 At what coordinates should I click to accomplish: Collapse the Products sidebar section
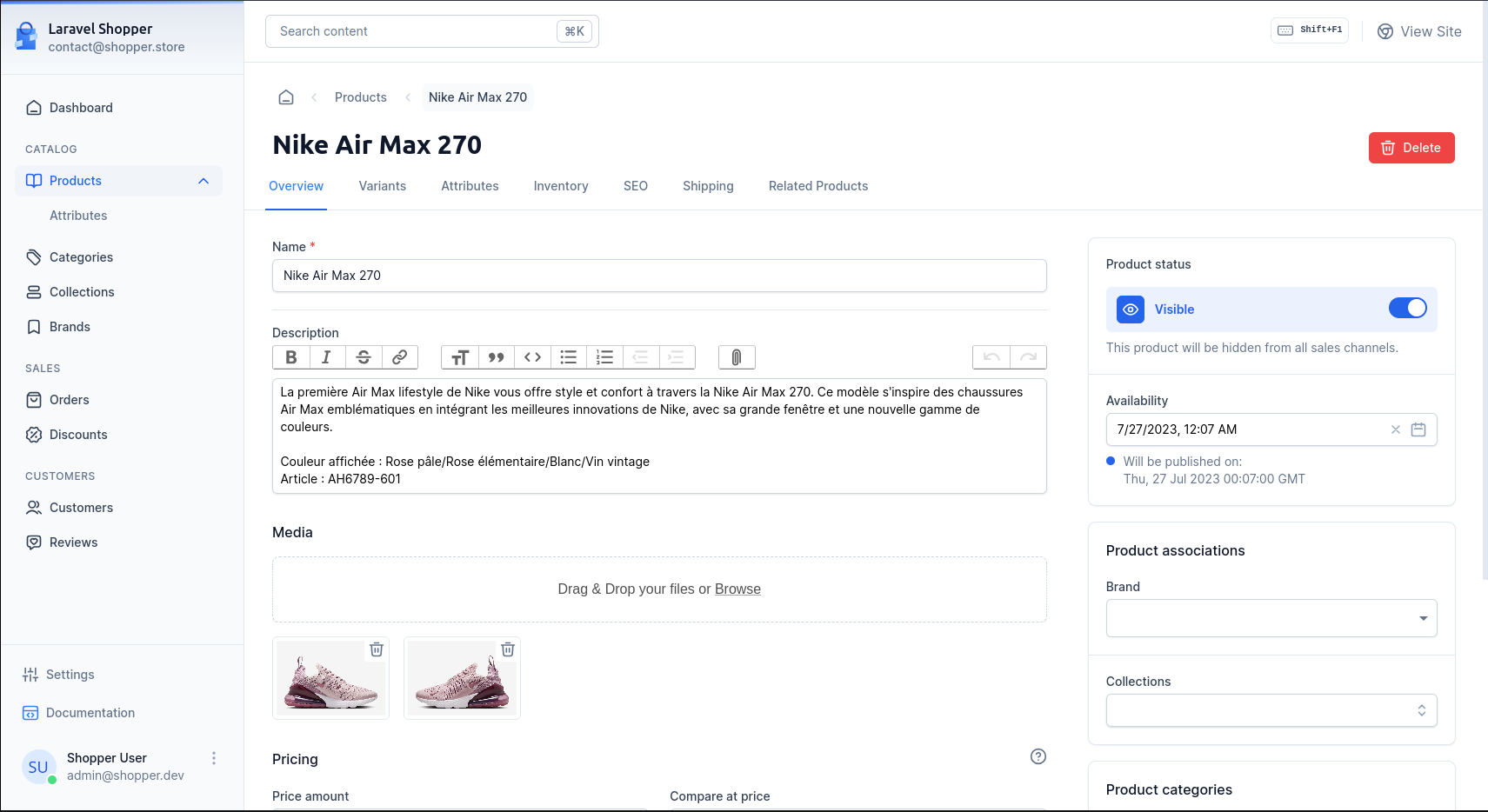coord(204,181)
